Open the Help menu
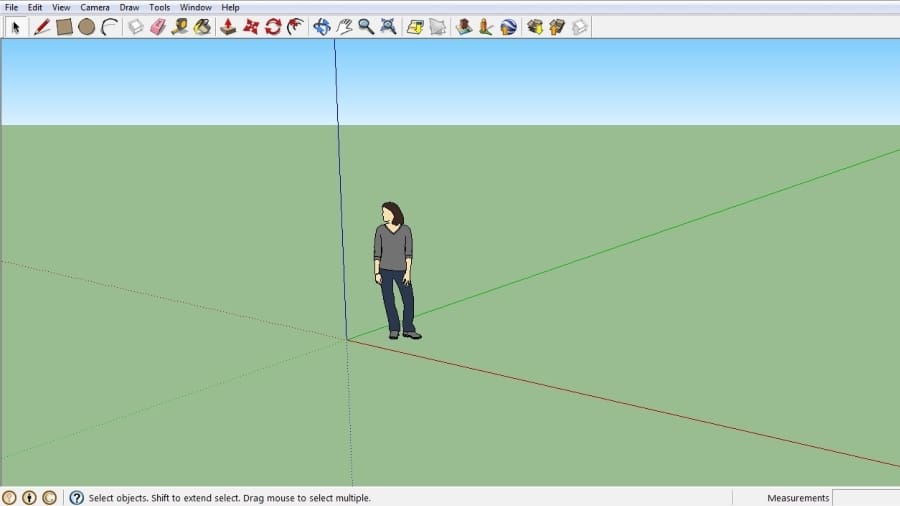900x506 pixels. [230, 7]
